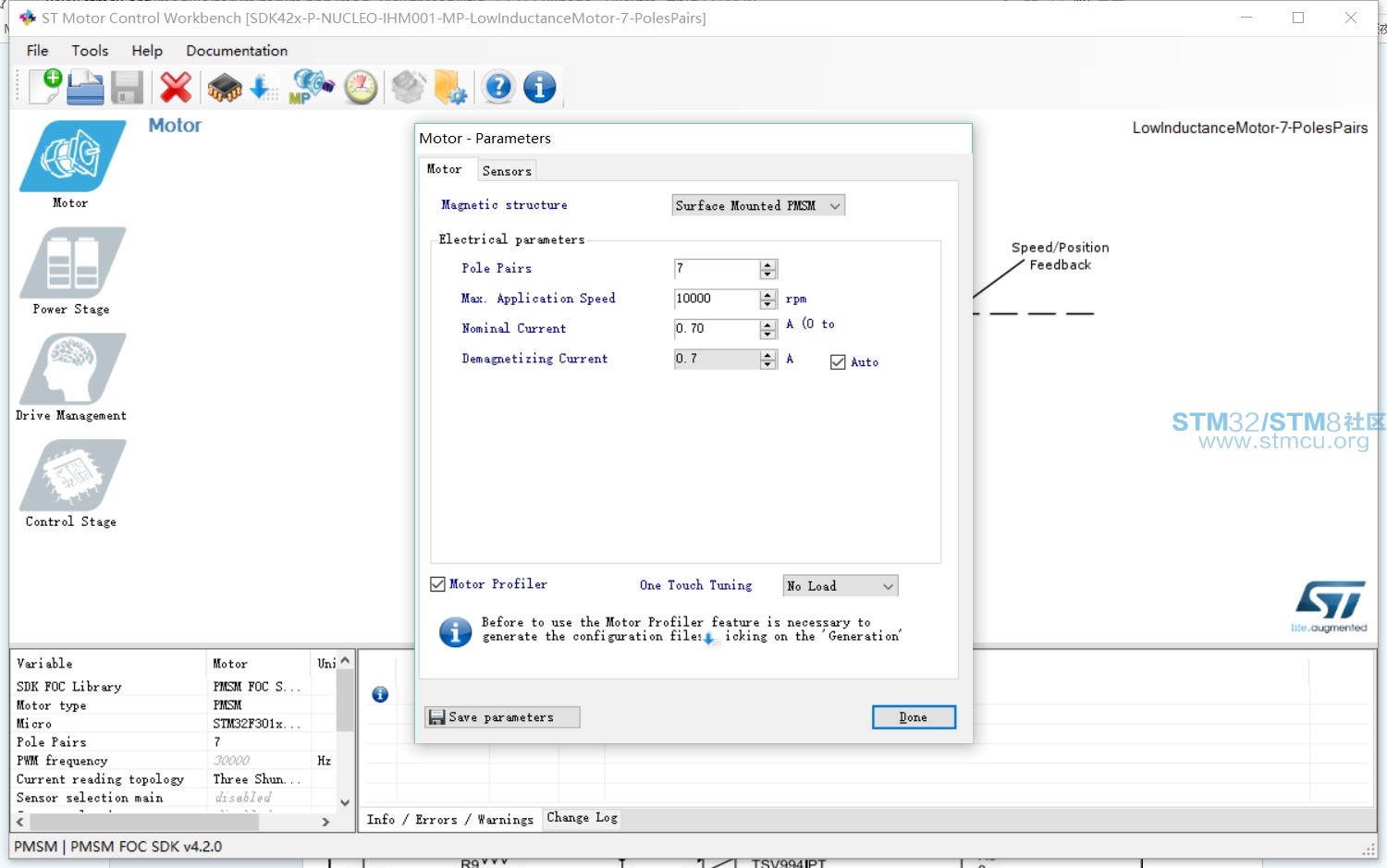Screen dimensions: 1387x868
Task: Click Demagnetizing Current up arrow
Action: pos(767,355)
